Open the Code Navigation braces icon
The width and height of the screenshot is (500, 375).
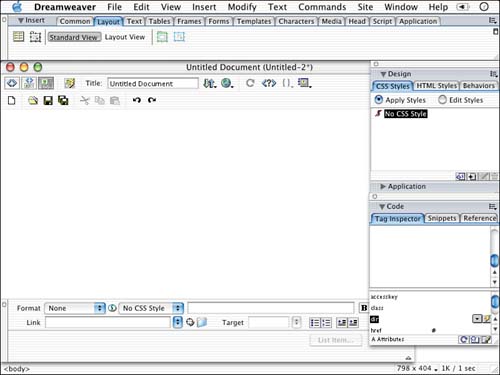coord(287,83)
